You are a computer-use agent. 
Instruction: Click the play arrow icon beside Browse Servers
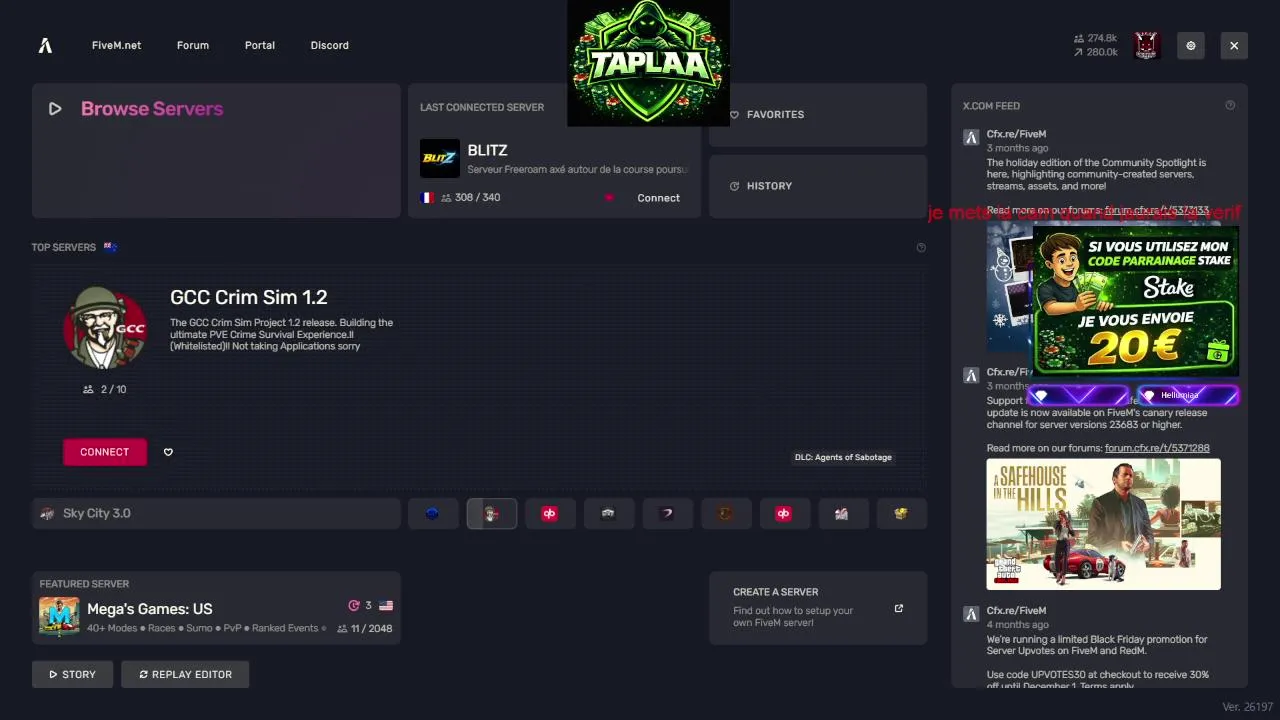tap(55, 109)
